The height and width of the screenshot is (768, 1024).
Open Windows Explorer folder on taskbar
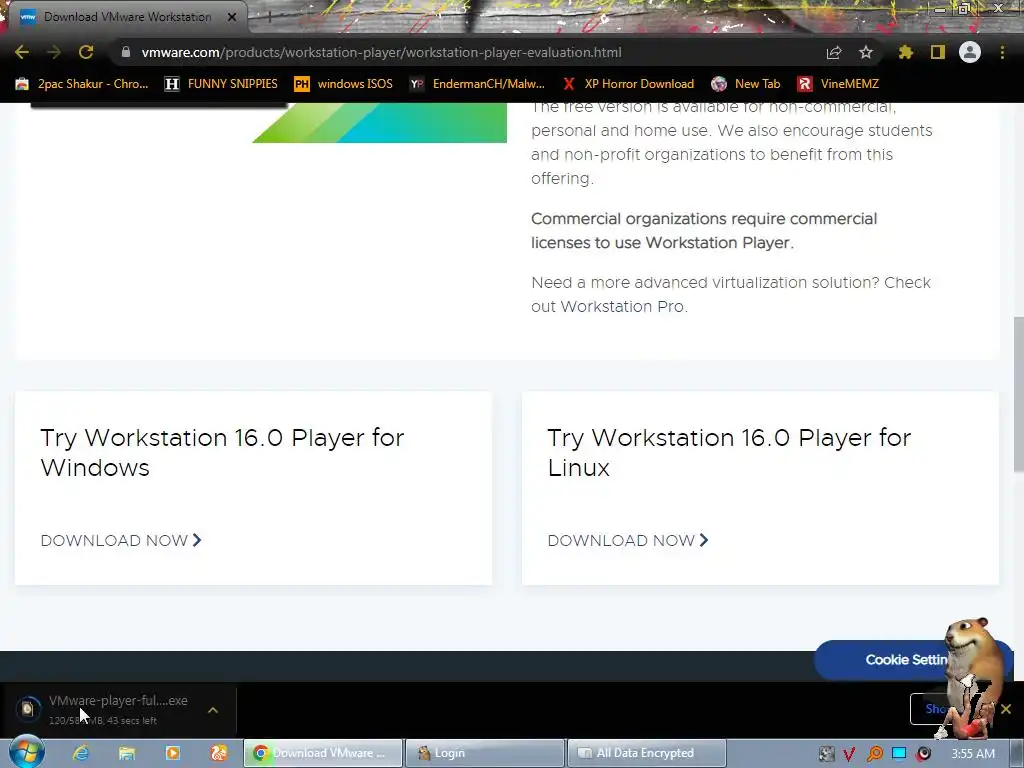coord(127,753)
